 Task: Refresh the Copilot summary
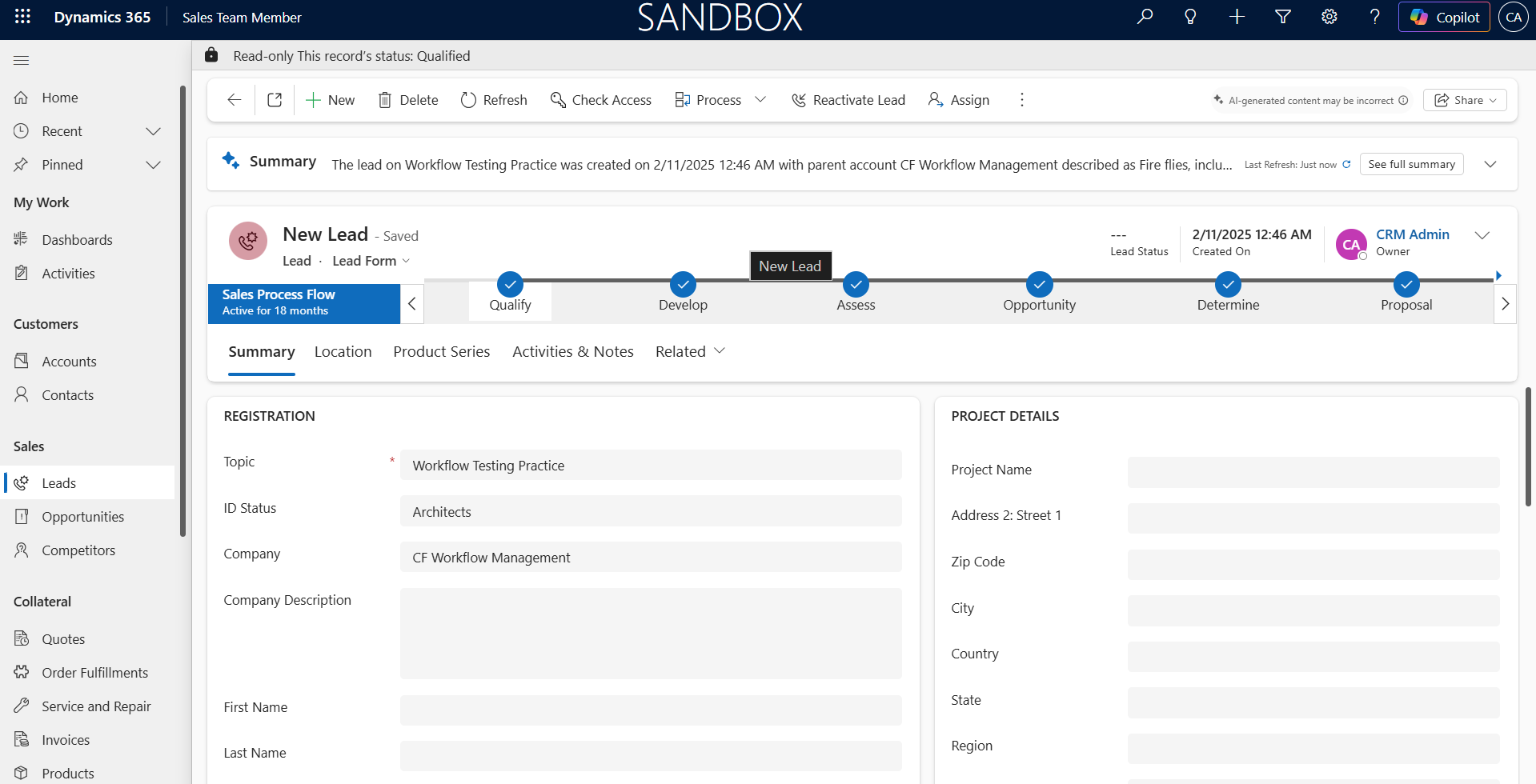pyautogui.click(x=1346, y=164)
